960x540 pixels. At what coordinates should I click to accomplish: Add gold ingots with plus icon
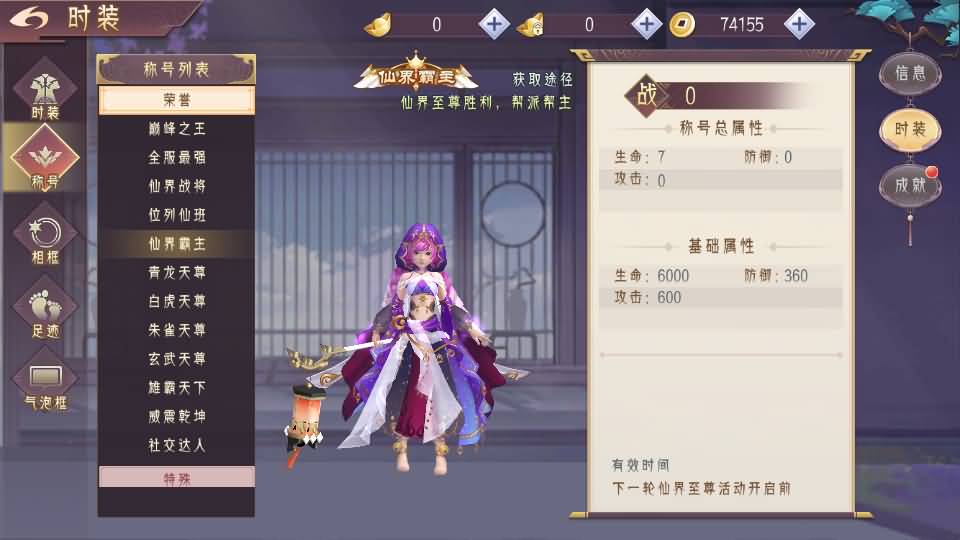(x=494, y=24)
